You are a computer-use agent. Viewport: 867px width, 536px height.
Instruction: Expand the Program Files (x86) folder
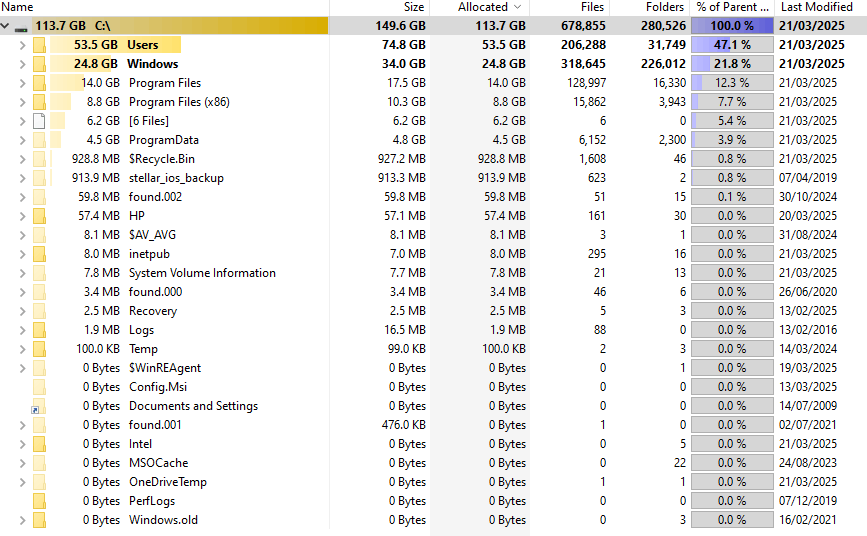tap(22, 102)
